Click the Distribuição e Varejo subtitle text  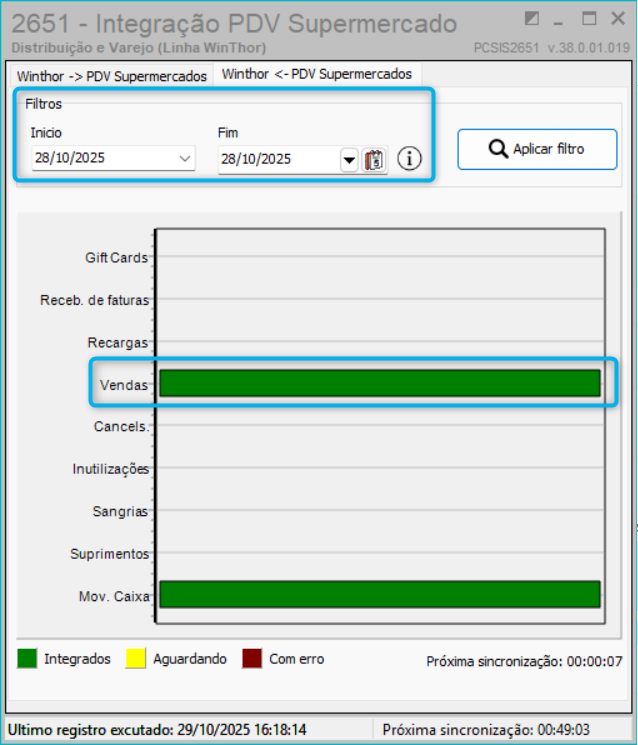[139, 48]
